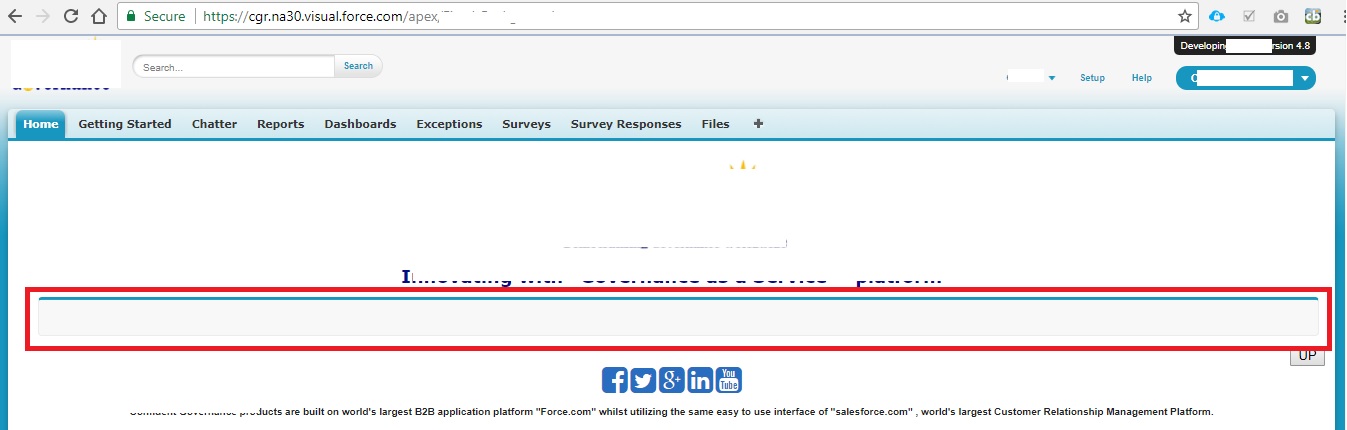Viewport: 1347px width, 430px height.
Task: Go to the Dashboards tab
Action: pyautogui.click(x=360, y=124)
